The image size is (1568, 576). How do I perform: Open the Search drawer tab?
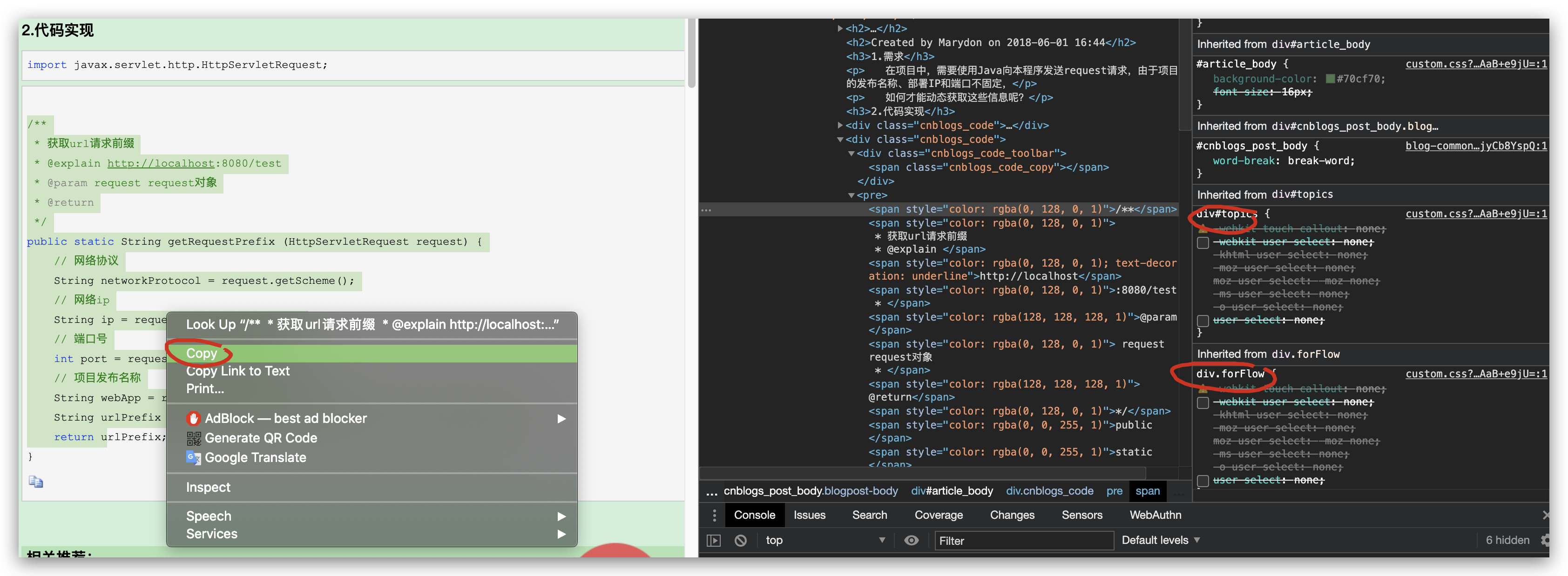[x=869, y=515]
